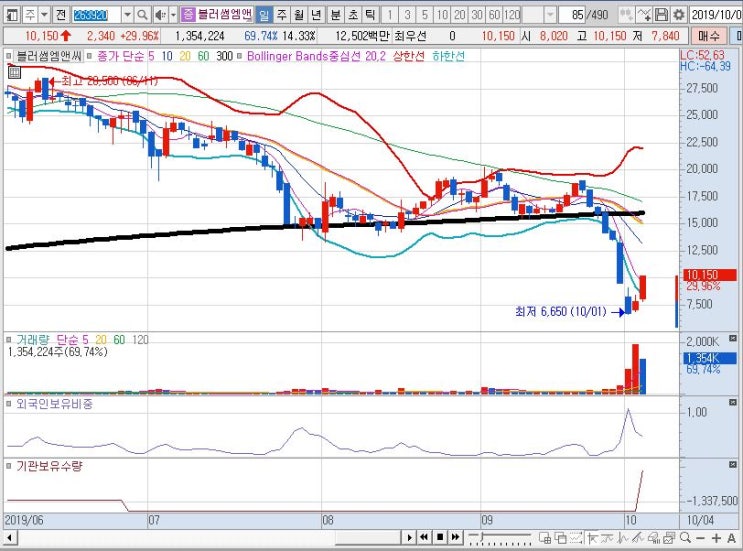This screenshot has width=743, height=551.
Task: Toggle the small square before 블러썸엠앤씨 label
Action: (x=9, y=56)
